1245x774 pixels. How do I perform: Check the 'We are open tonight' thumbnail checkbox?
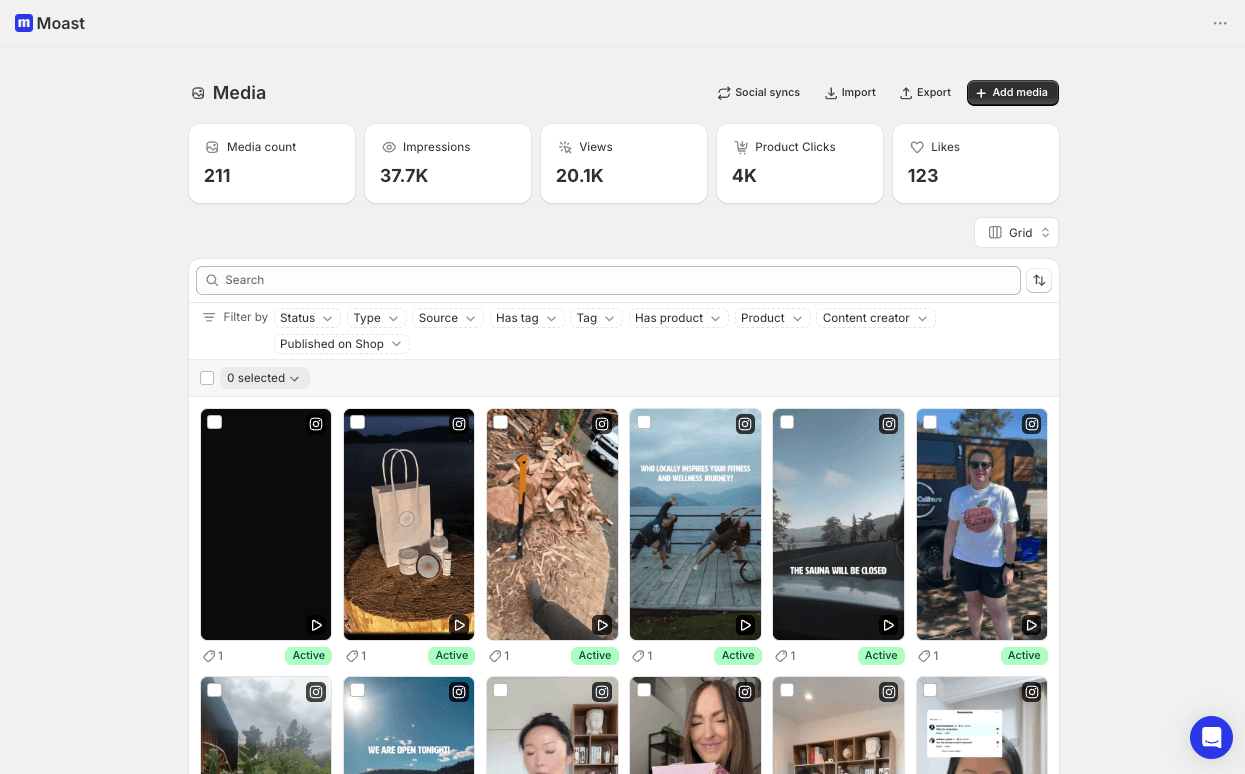[x=357, y=690]
